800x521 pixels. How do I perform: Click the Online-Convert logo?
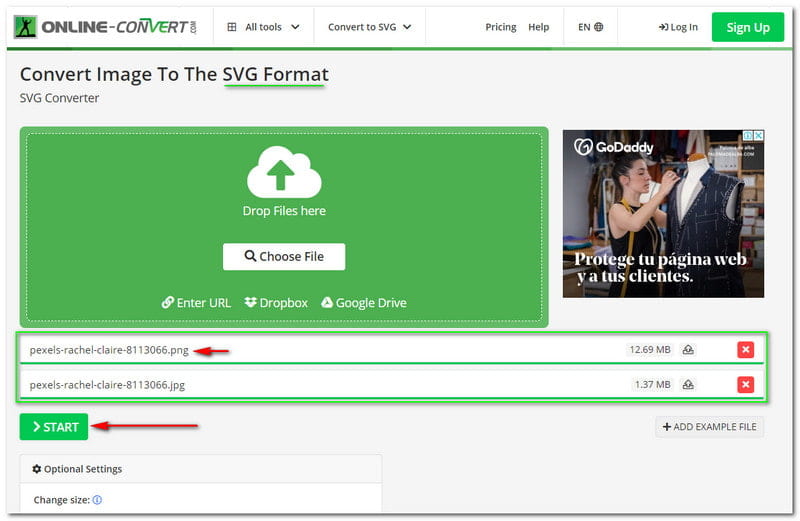click(105, 27)
